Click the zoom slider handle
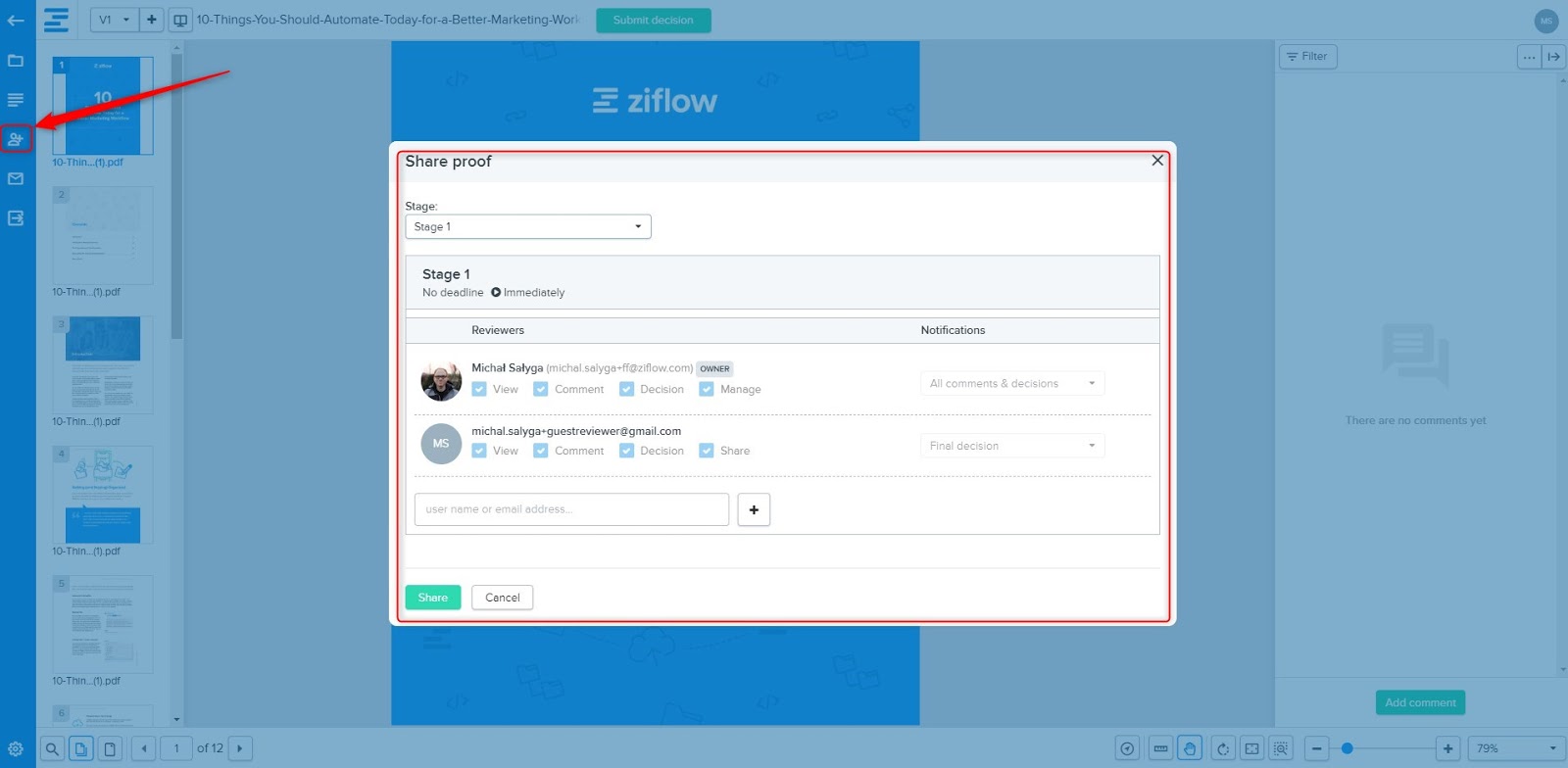Image resolution: width=1568 pixels, height=768 pixels. click(x=1347, y=748)
